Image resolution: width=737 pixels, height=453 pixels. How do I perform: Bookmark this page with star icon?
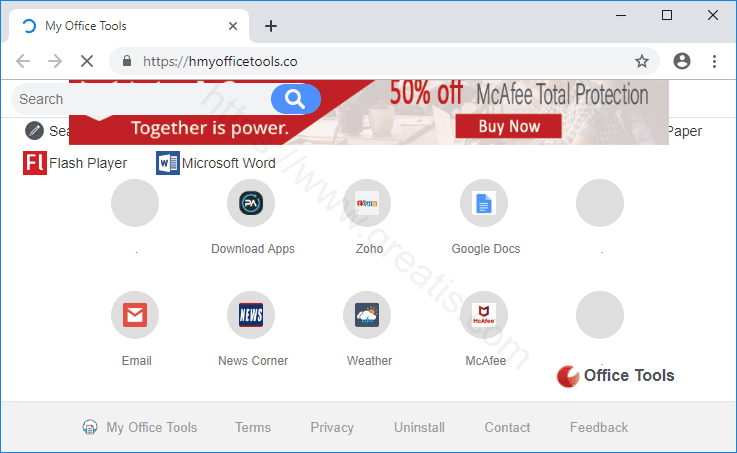click(642, 61)
